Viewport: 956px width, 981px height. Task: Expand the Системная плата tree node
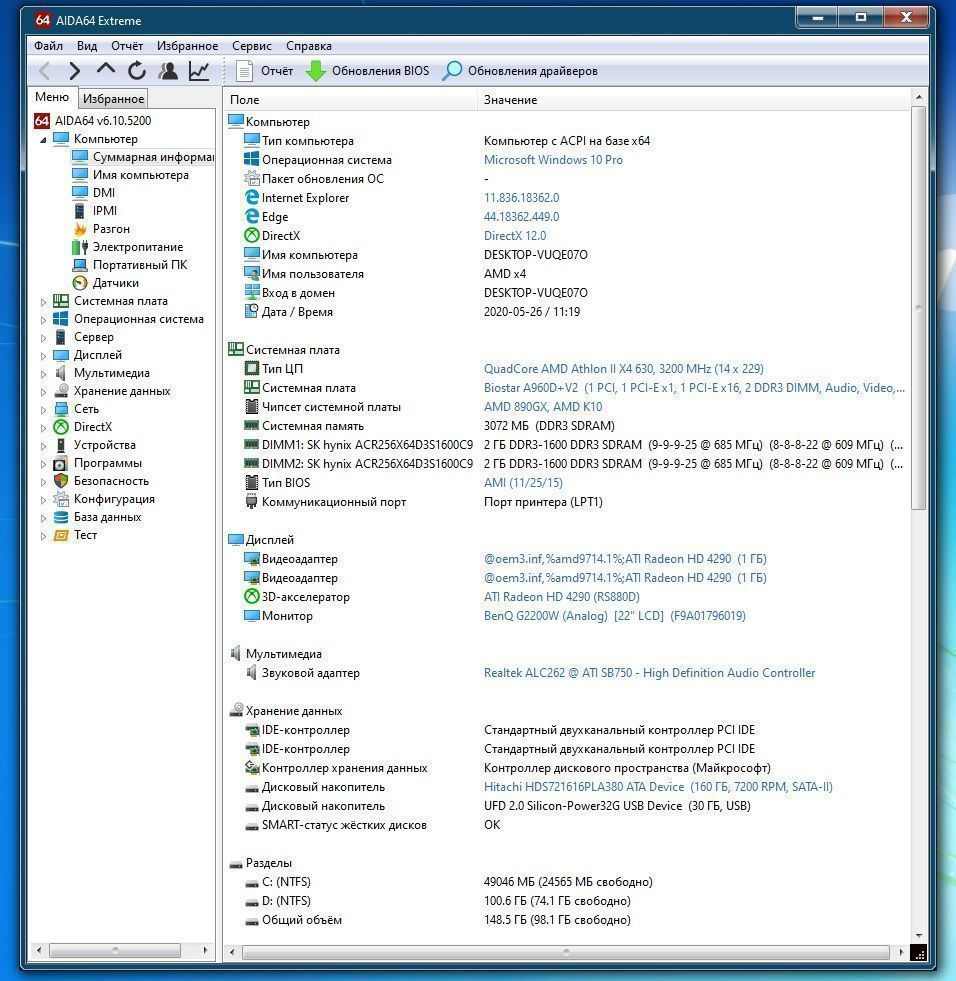click(x=43, y=302)
